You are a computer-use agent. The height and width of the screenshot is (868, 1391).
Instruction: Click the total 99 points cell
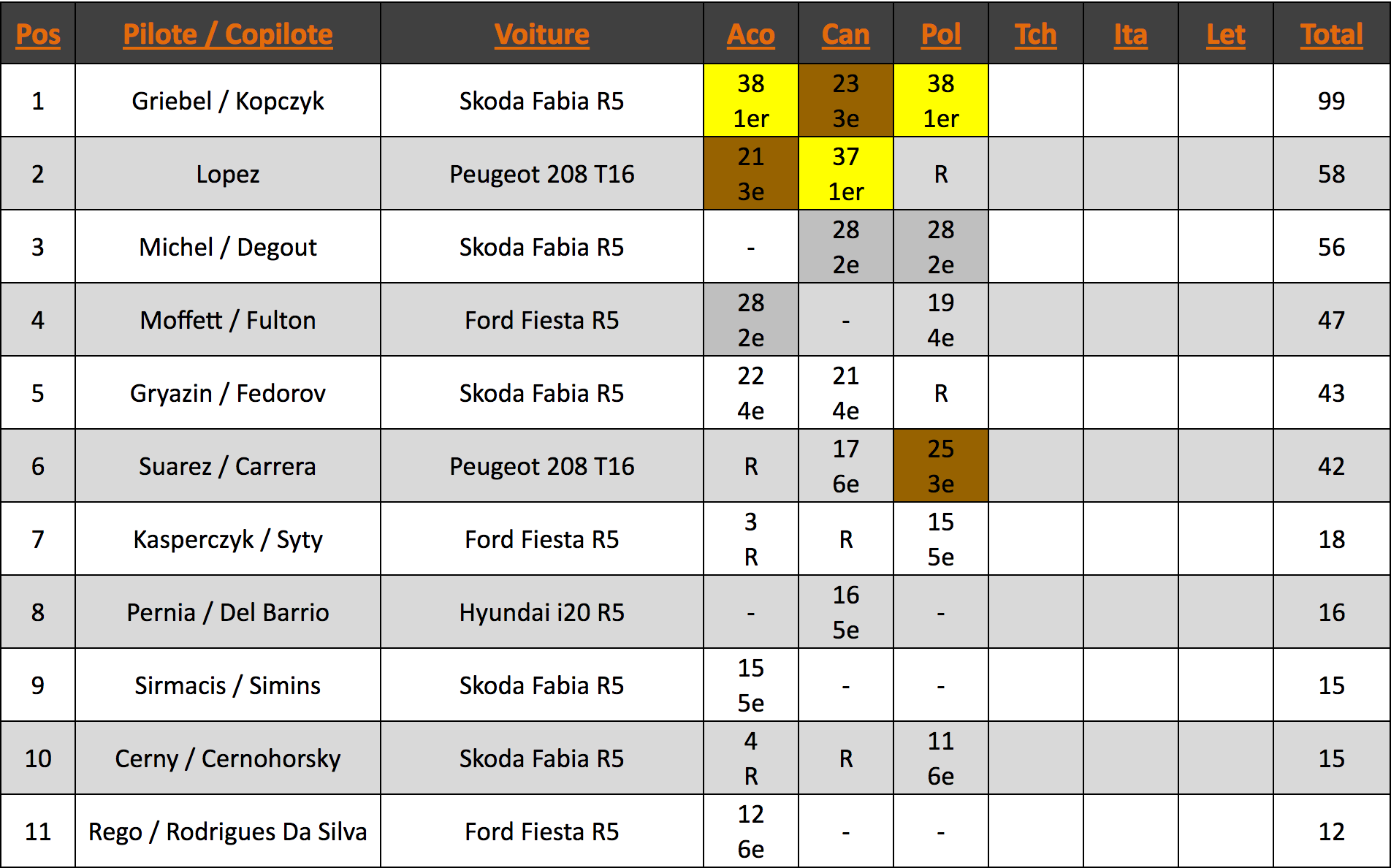point(1332,101)
